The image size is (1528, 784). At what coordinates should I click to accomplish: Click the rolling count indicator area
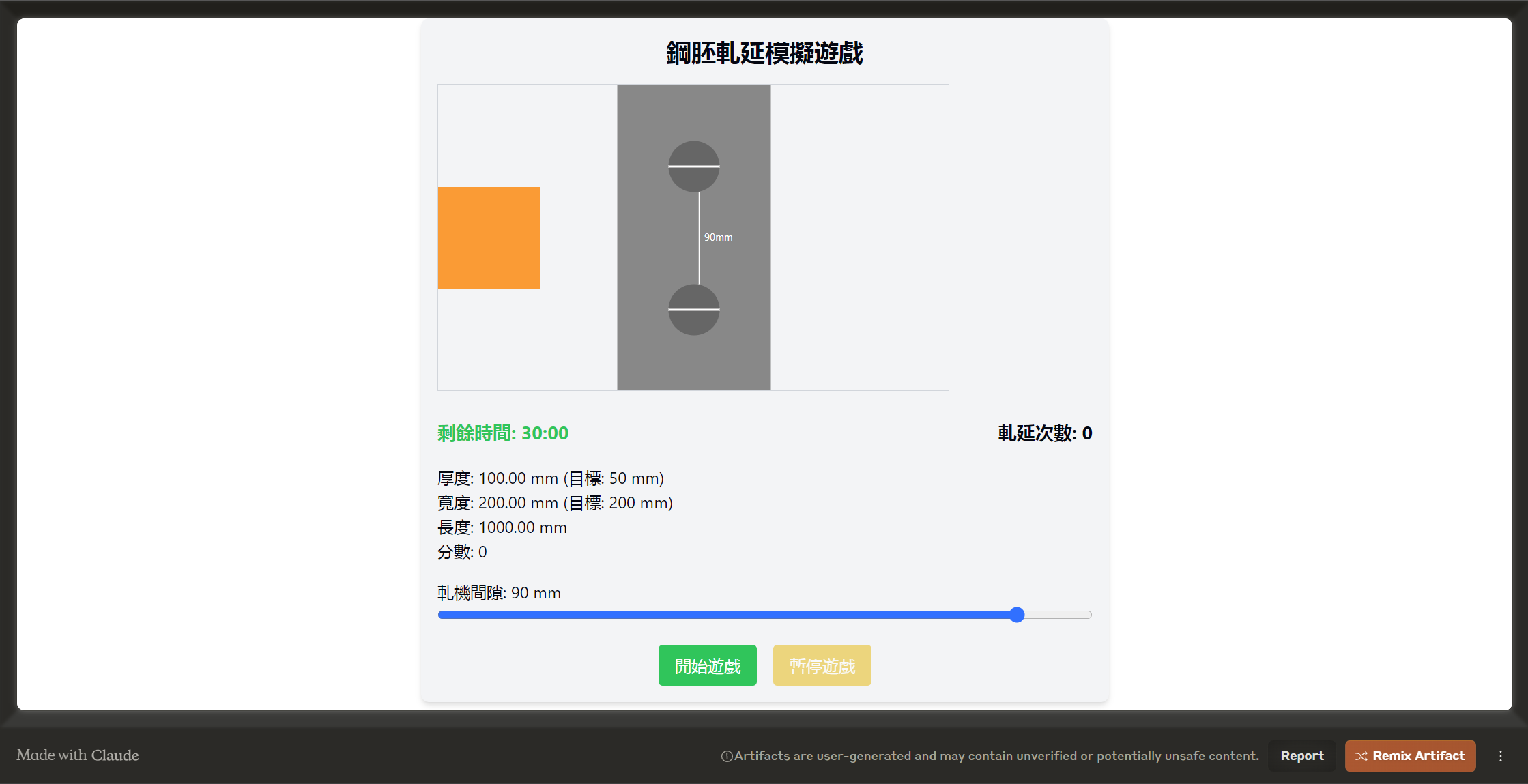pyautogui.click(x=1043, y=433)
